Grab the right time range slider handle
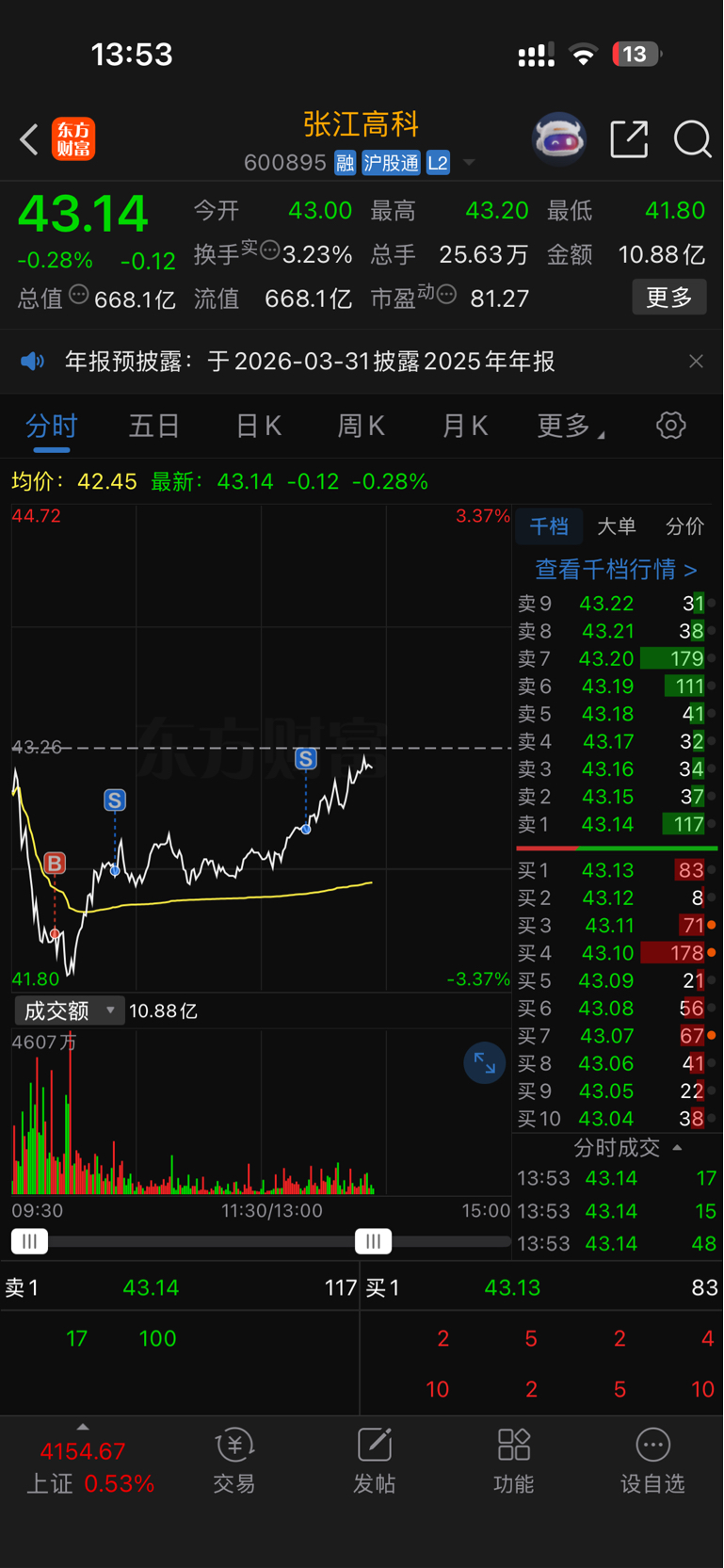This screenshot has height=1568, width=724. tap(374, 1241)
